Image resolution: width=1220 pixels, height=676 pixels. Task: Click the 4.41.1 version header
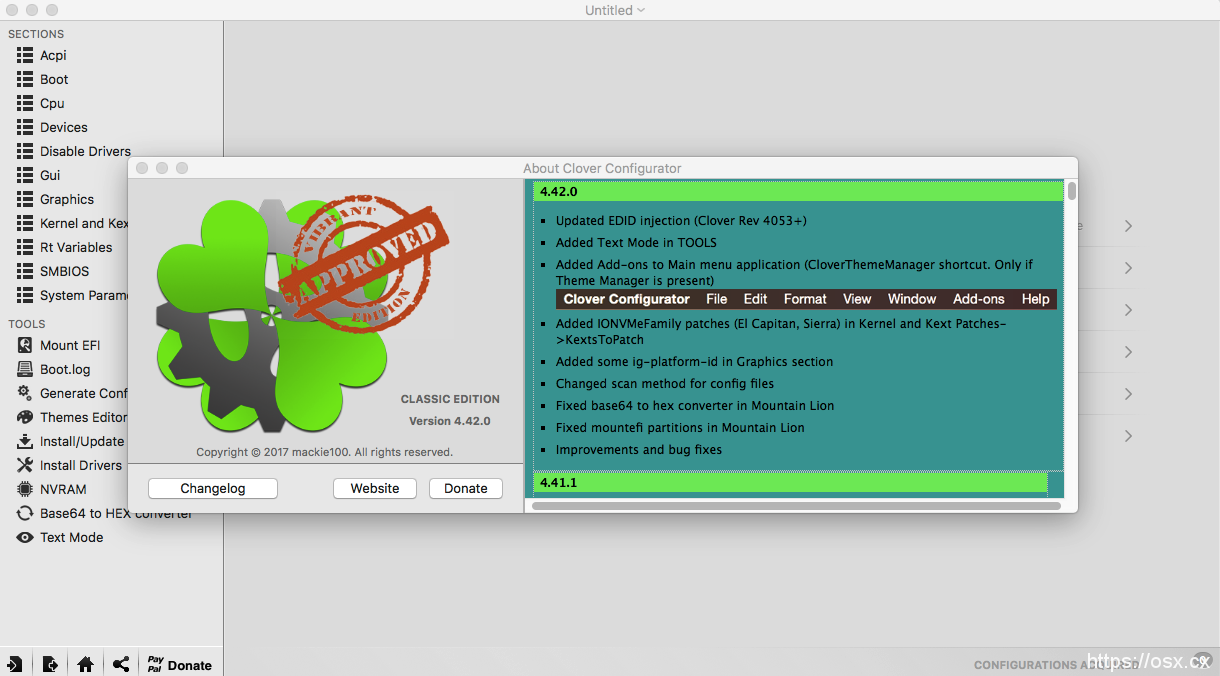[x=790, y=482]
